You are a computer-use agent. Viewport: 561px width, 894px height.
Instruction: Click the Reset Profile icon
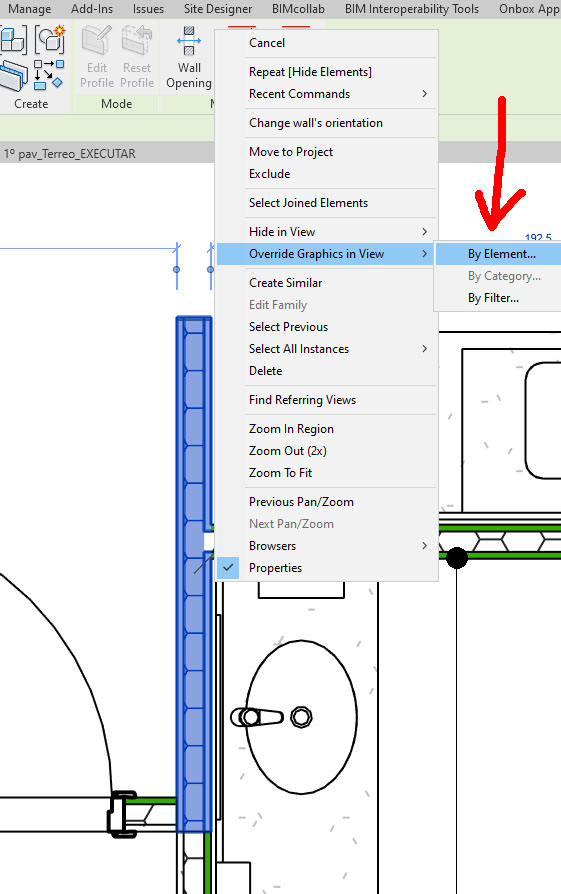coord(137,41)
